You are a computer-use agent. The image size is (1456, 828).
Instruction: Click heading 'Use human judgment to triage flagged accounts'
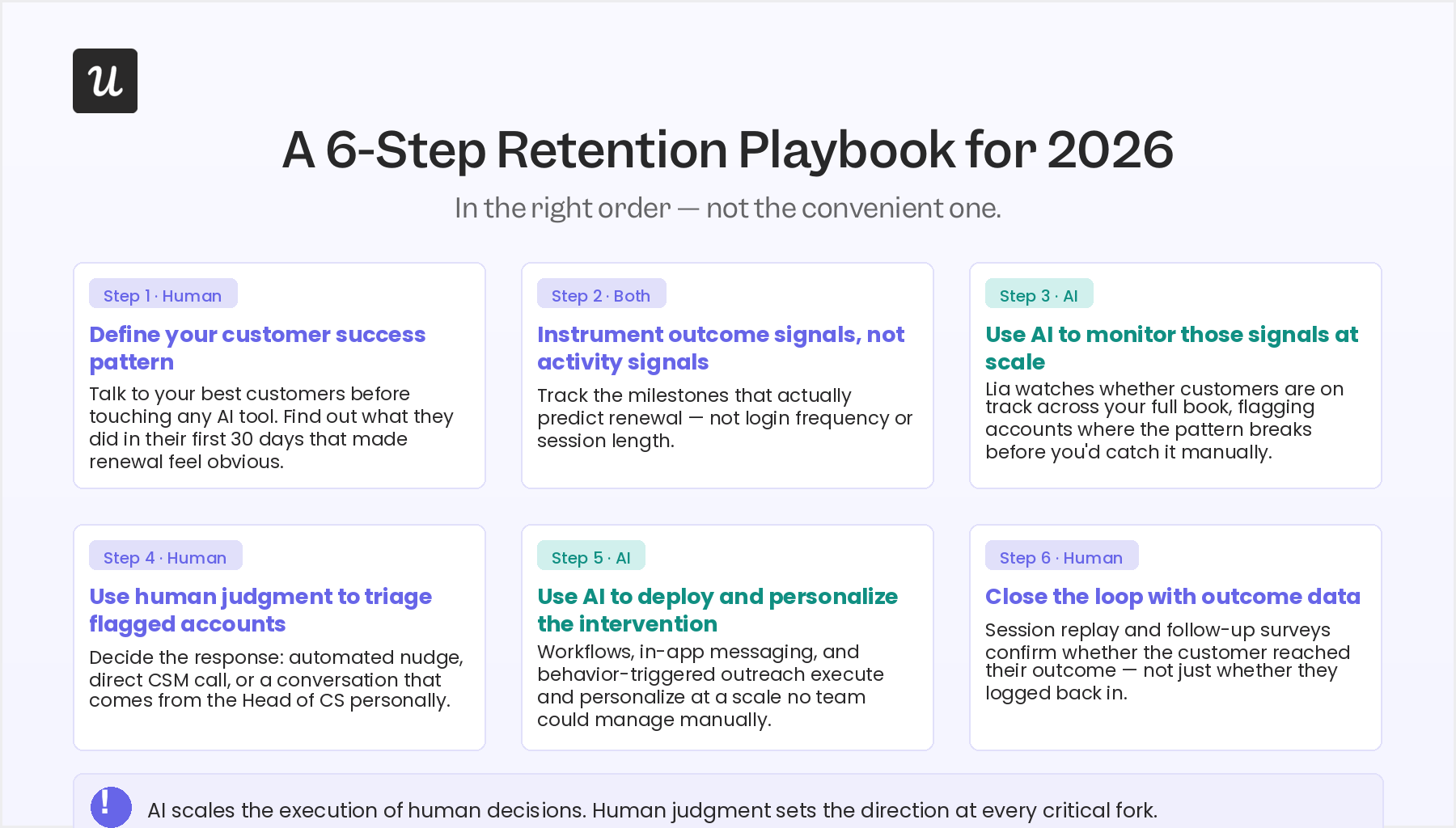(260, 610)
